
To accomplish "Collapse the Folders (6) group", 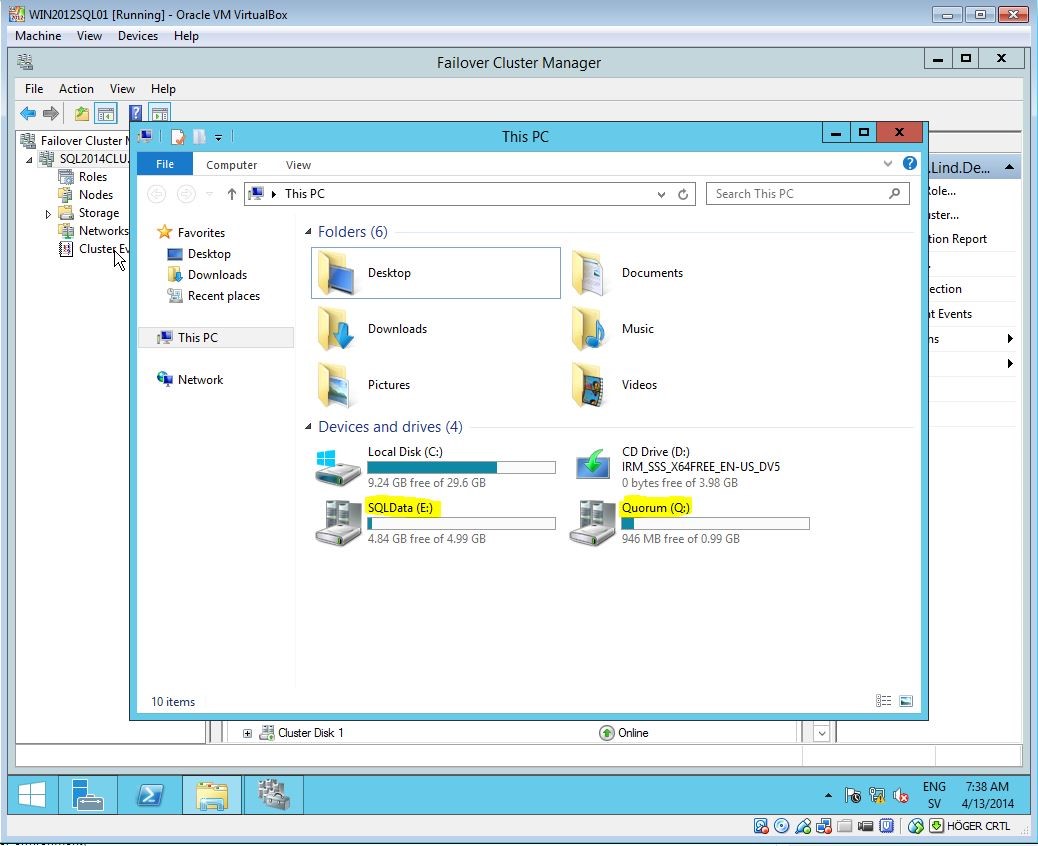I will pos(309,232).
